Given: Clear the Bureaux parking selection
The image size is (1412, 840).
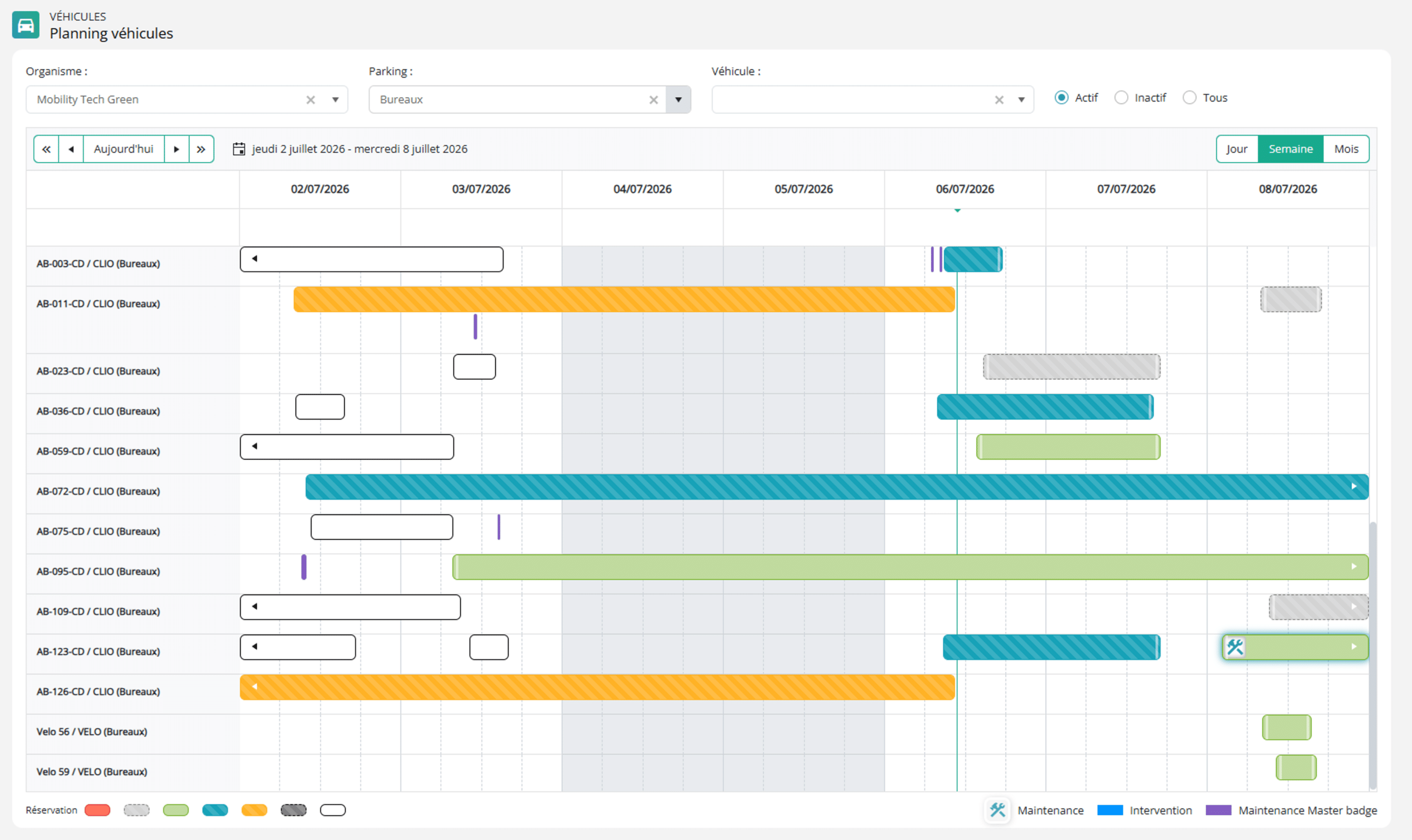Looking at the screenshot, I should click(654, 99).
